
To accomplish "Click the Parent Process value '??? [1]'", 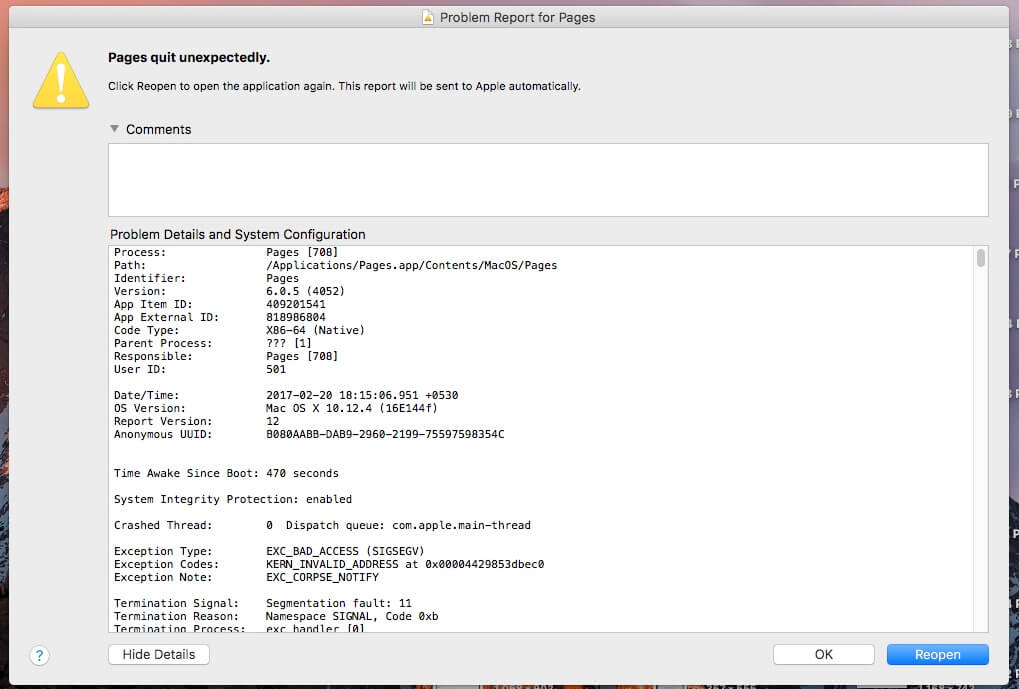I will pyautogui.click(x=289, y=343).
